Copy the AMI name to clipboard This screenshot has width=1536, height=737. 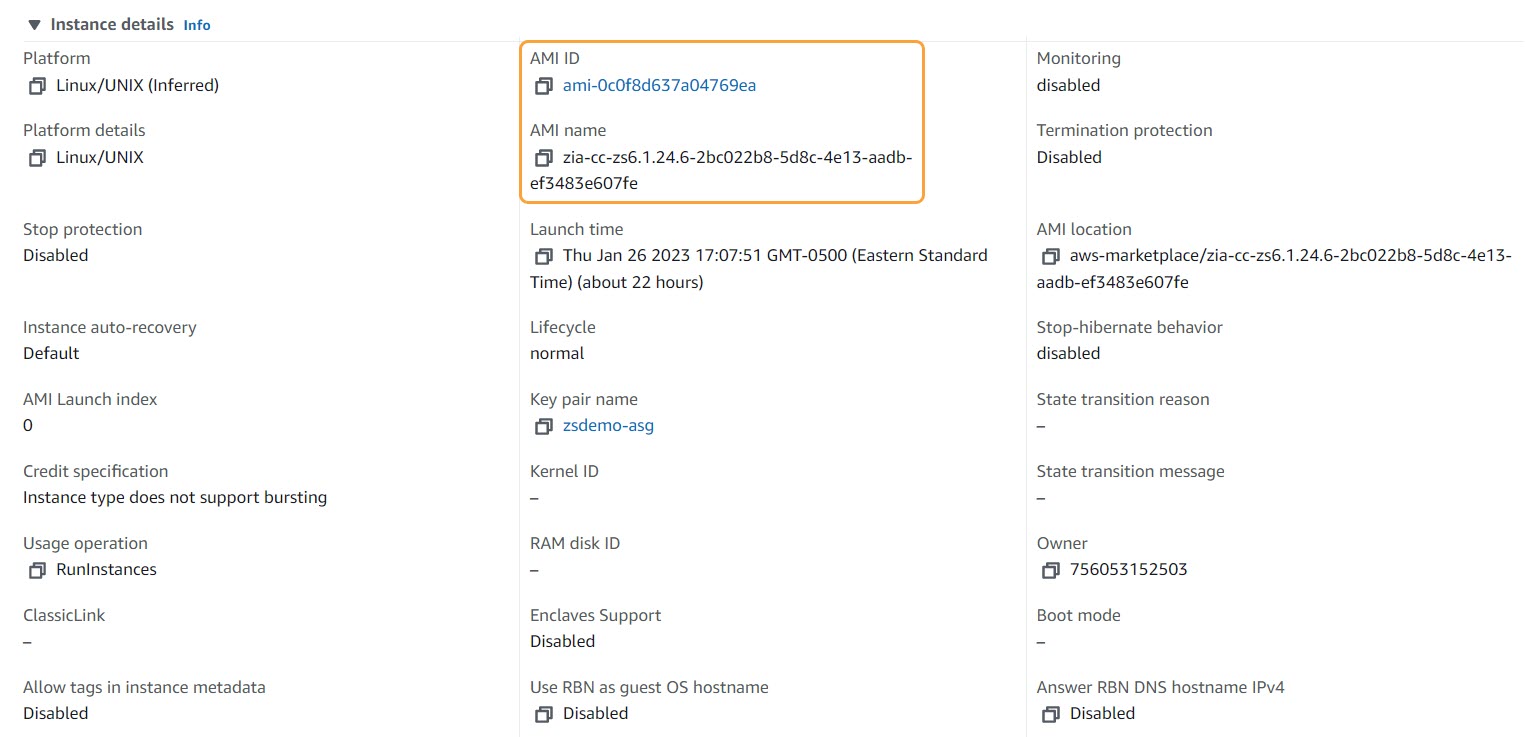[x=543, y=158]
